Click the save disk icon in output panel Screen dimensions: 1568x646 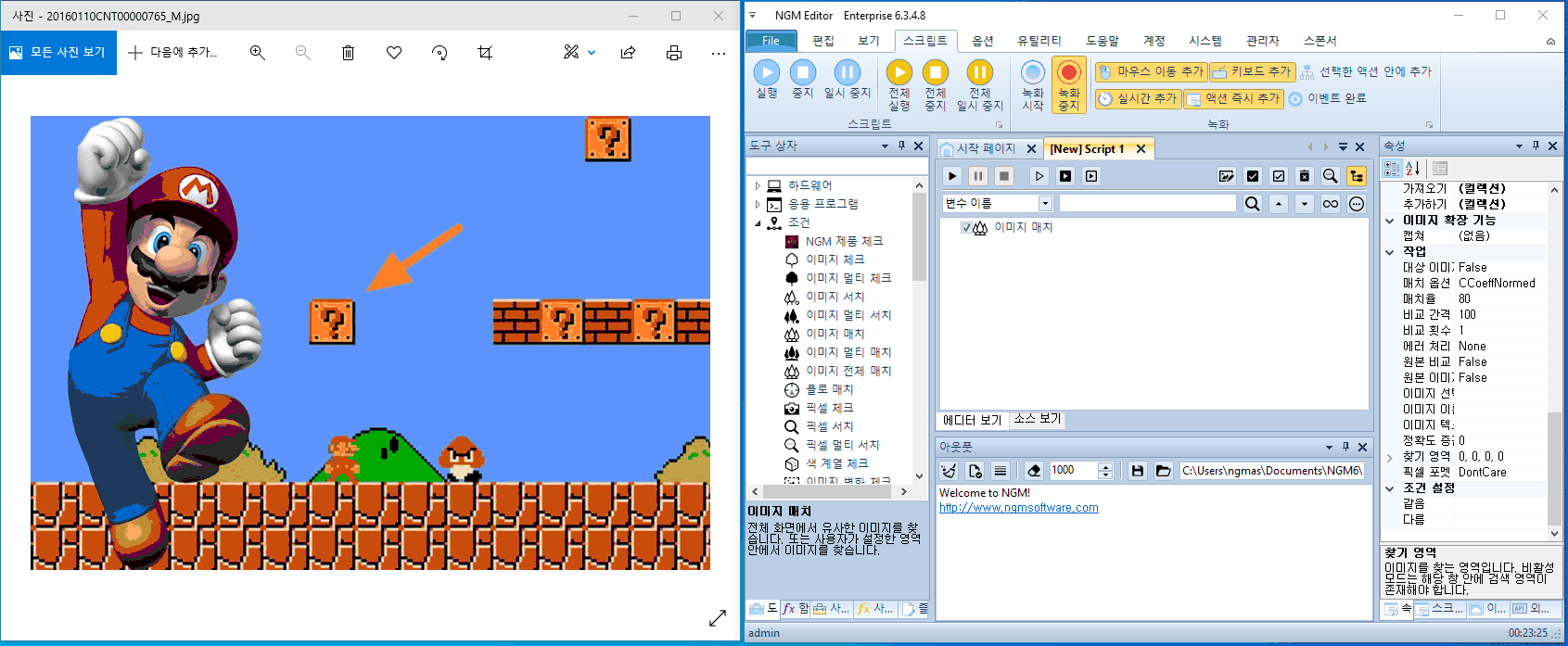click(x=1138, y=471)
